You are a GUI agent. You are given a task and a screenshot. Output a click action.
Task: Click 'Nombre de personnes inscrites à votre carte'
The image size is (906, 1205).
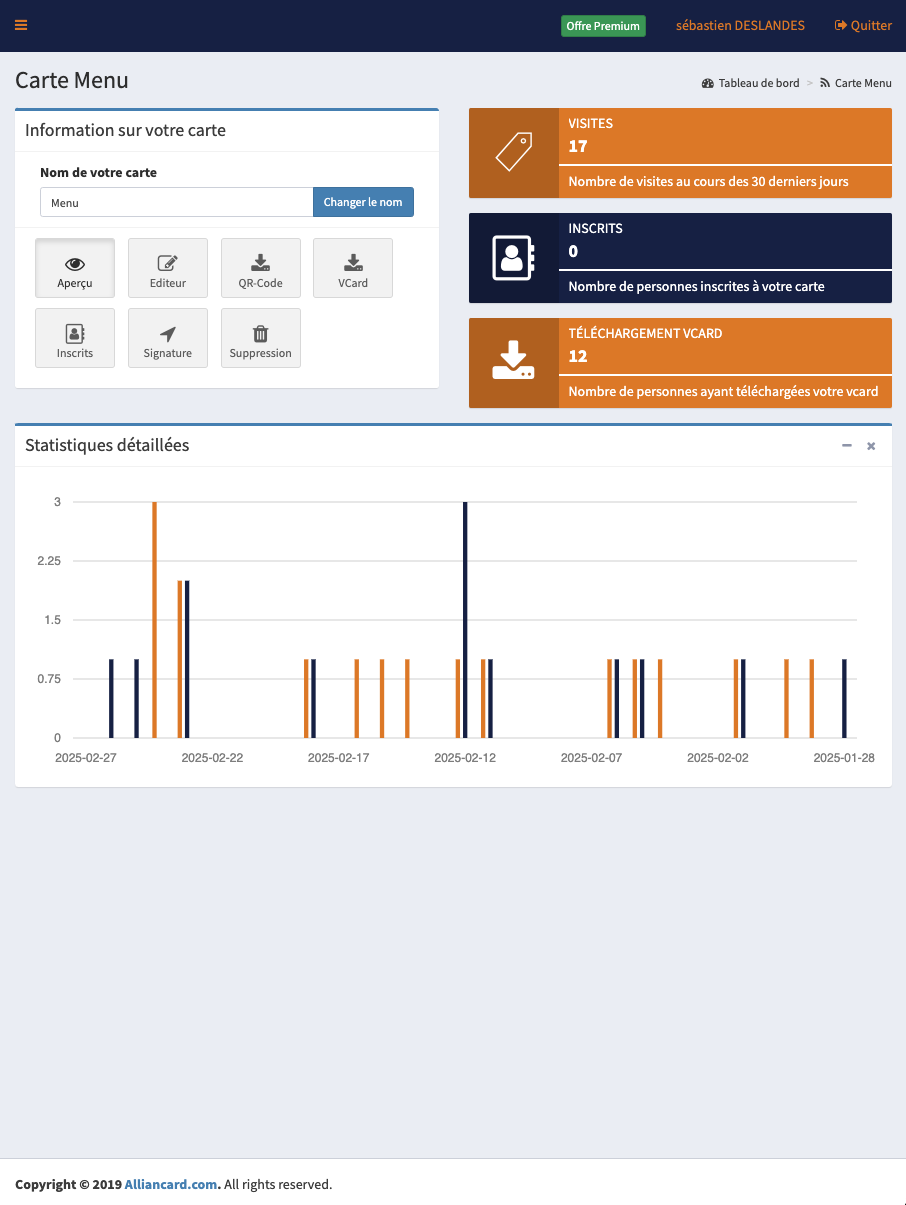coord(696,286)
